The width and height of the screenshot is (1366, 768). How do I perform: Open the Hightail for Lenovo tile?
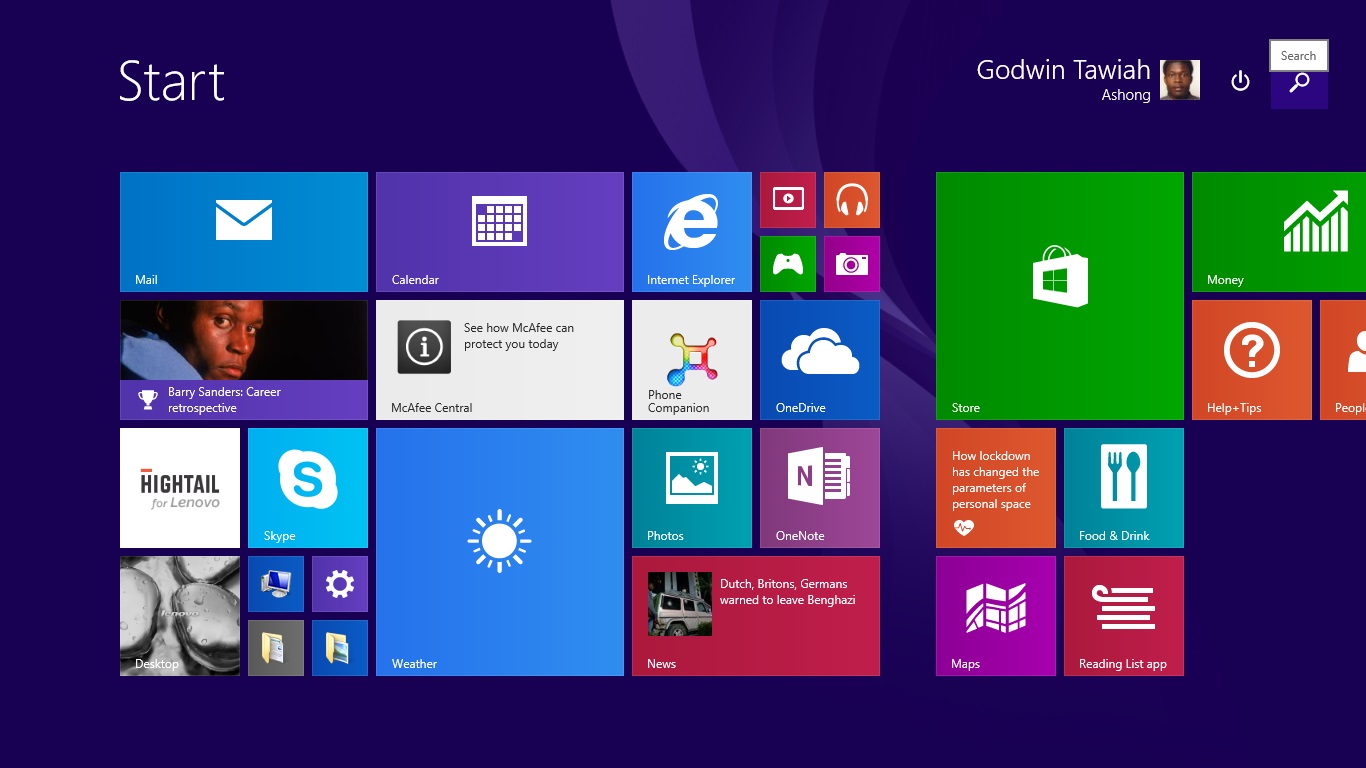(180, 488)
